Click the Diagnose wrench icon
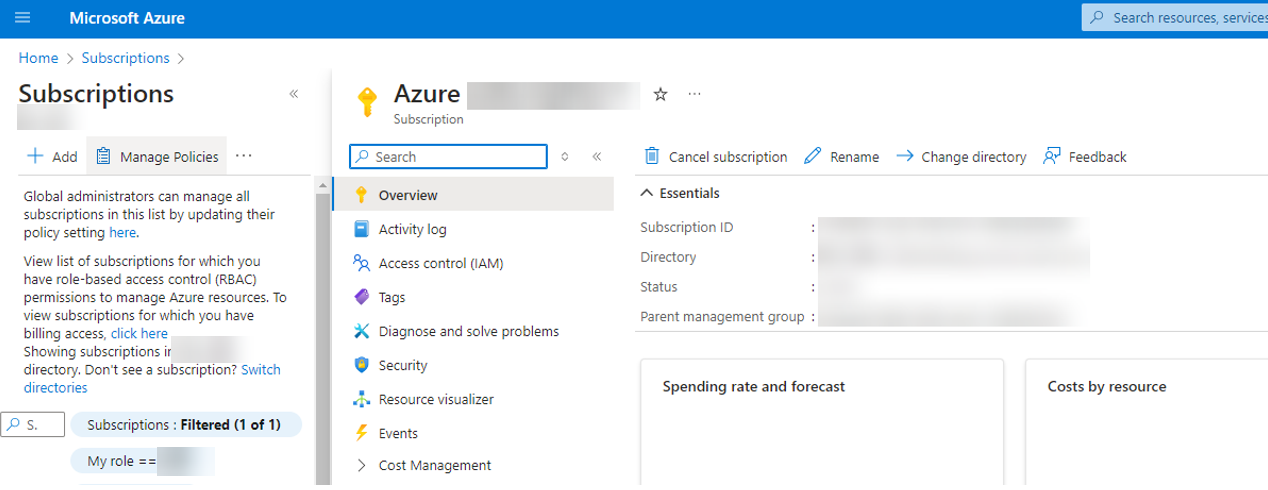Screen dimensions: 1268x490 pos(362,331)
